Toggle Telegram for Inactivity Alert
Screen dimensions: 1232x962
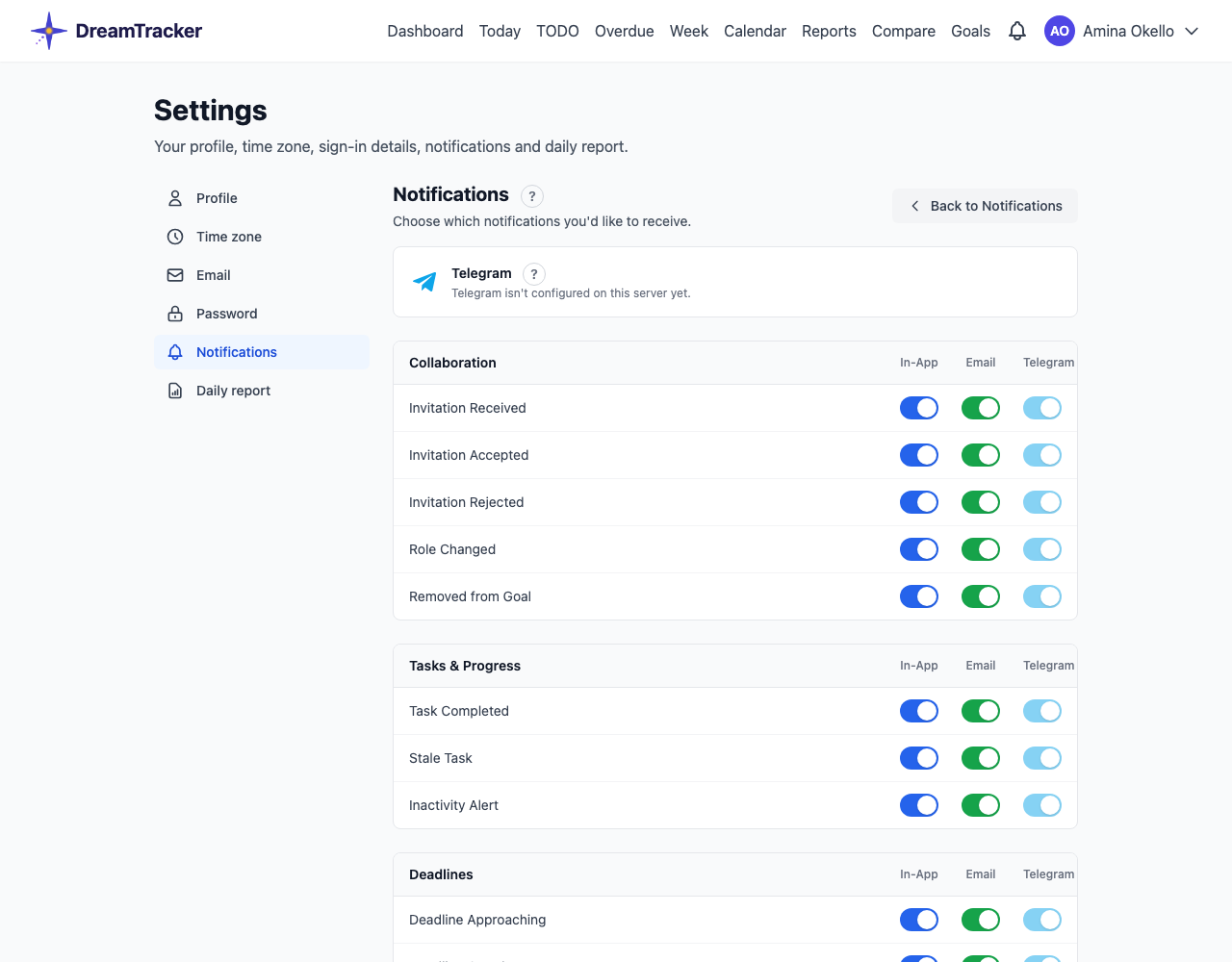(x=1042, y=805)
